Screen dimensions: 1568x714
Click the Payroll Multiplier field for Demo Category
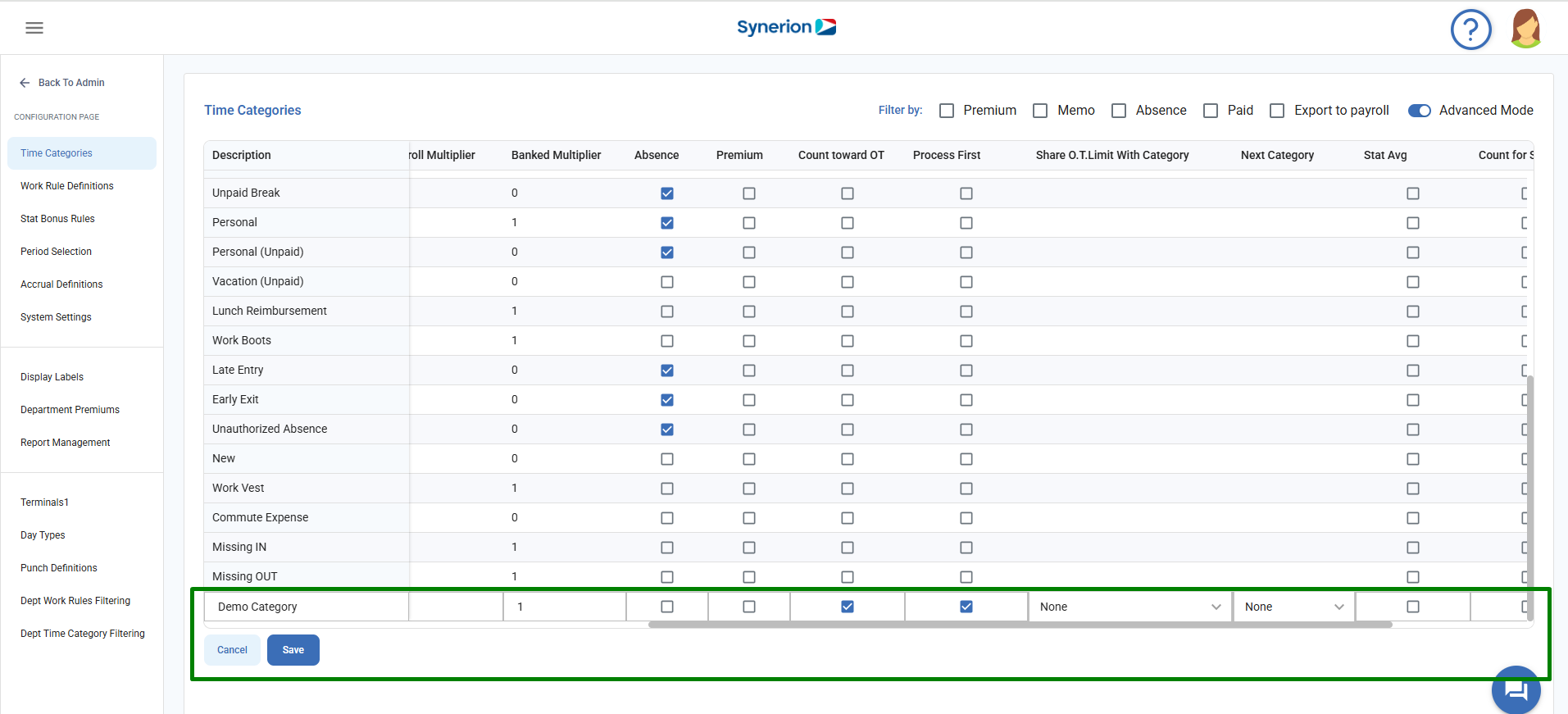pyautogui.click(x=456, y=607)
